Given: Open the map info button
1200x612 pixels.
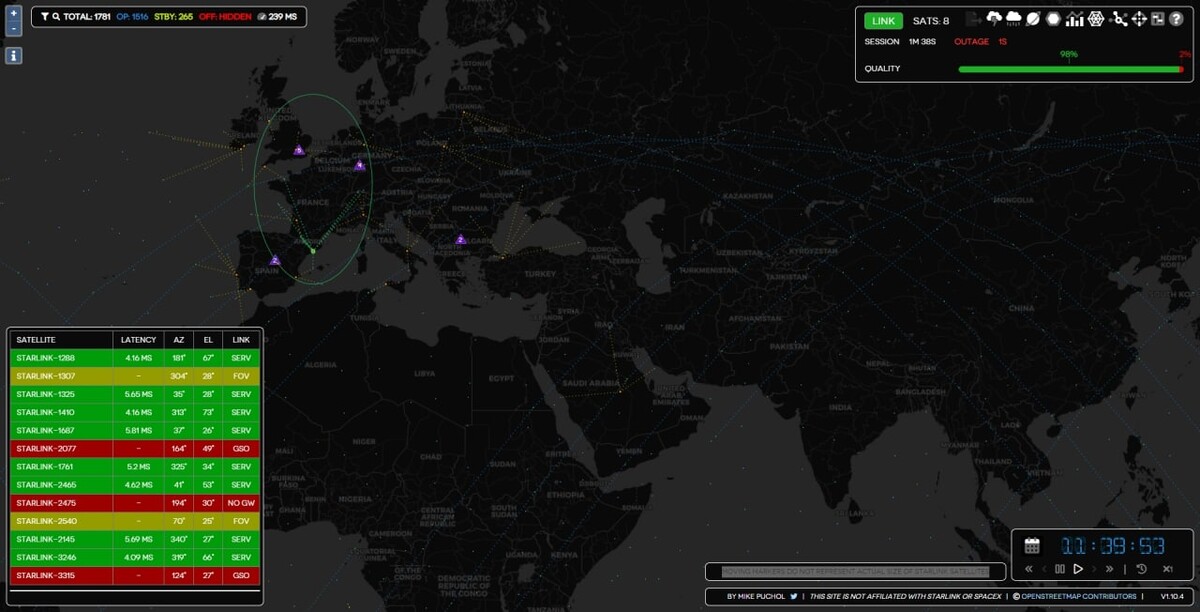Looking at the screenshot, I should [x=13, y=56].
